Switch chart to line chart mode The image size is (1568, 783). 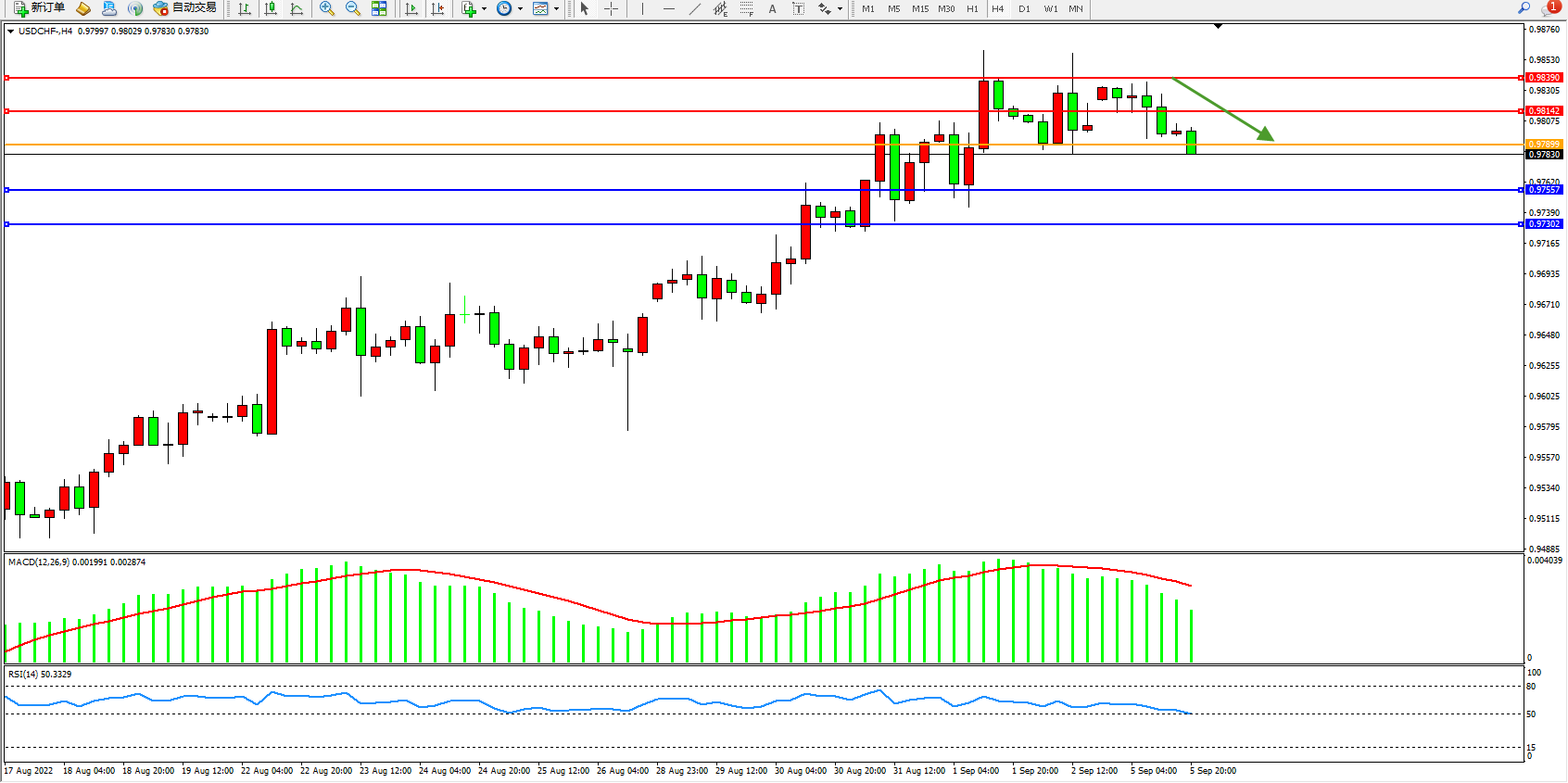click(297, 8)
